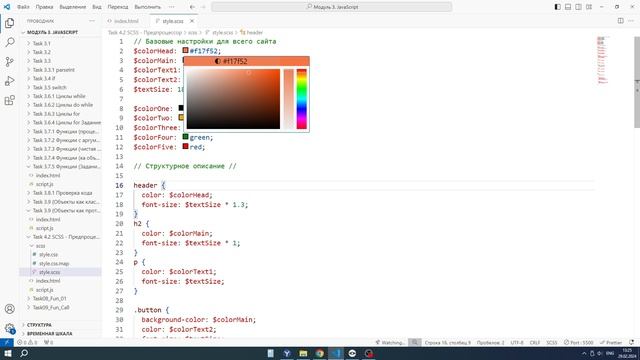
Task: Open the Explorer view in activity bar
Action: pyautogui.click(x=10, y=23)
